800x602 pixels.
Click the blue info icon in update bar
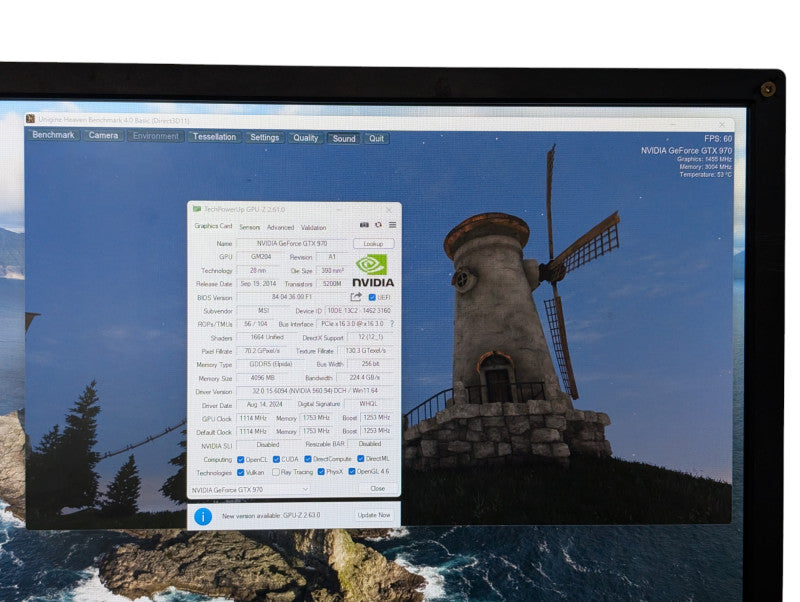[203, 517]
